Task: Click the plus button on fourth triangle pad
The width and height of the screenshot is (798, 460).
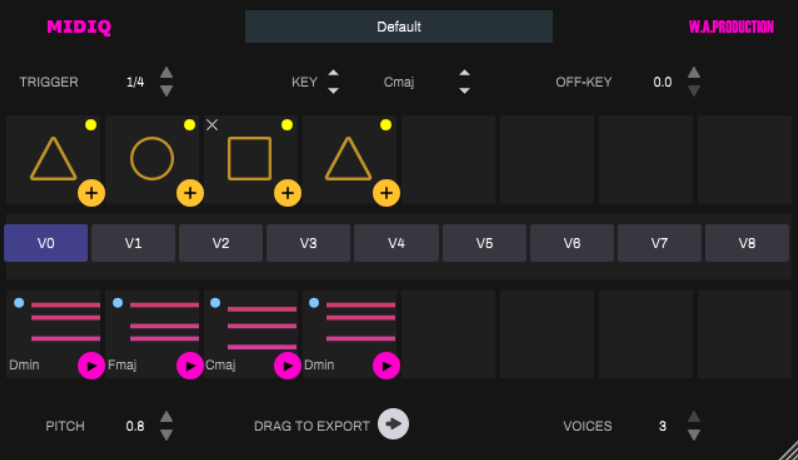Action: 386,193
